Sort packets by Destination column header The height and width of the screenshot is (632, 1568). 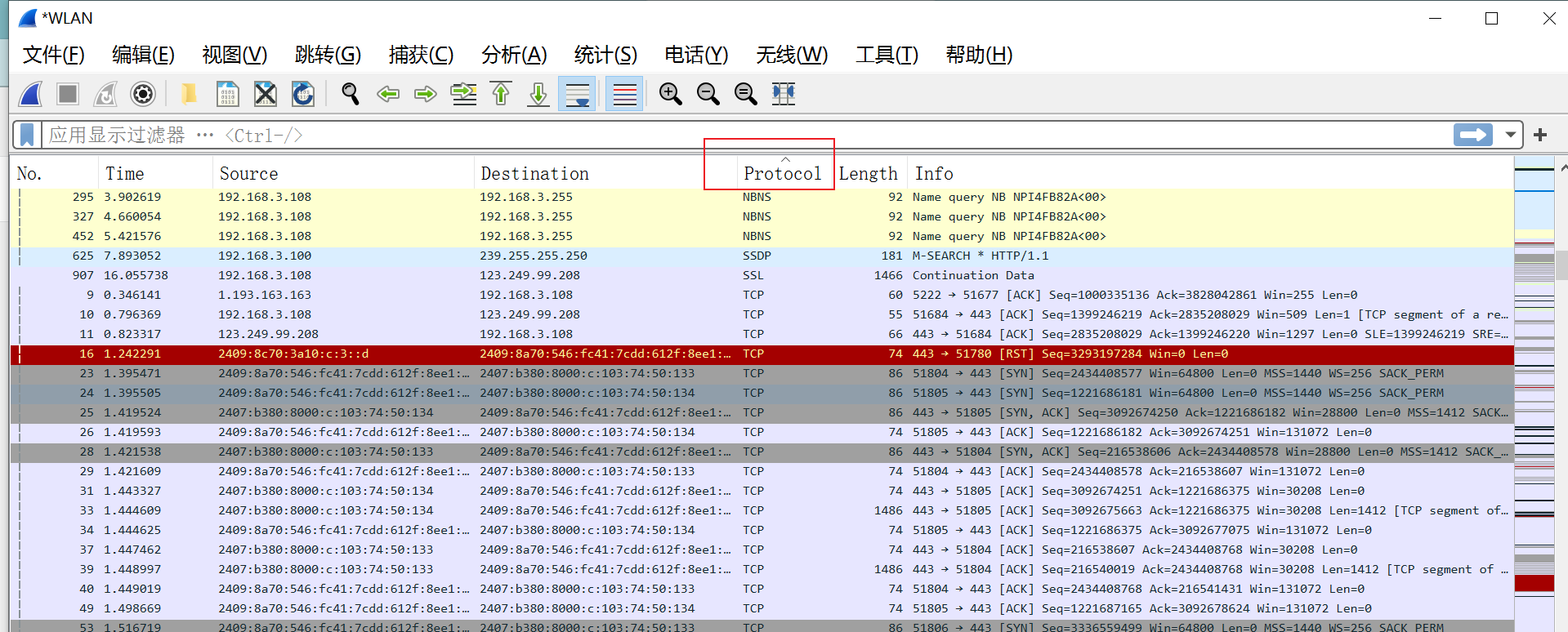click(605, 173)
